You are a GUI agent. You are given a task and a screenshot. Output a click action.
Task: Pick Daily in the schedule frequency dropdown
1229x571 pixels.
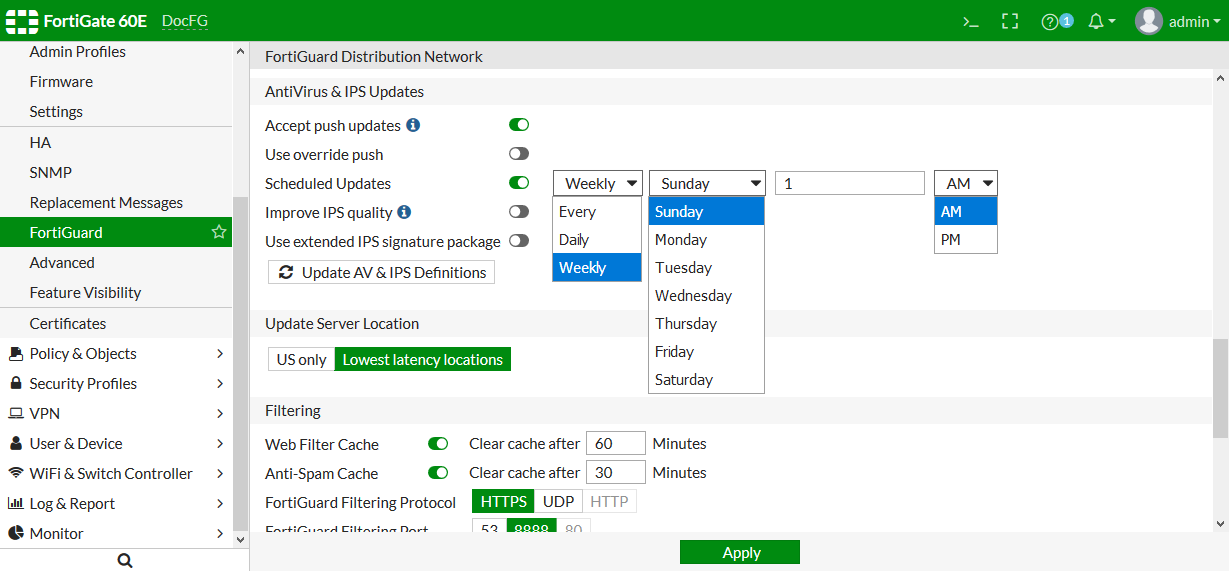pos(574,240)
